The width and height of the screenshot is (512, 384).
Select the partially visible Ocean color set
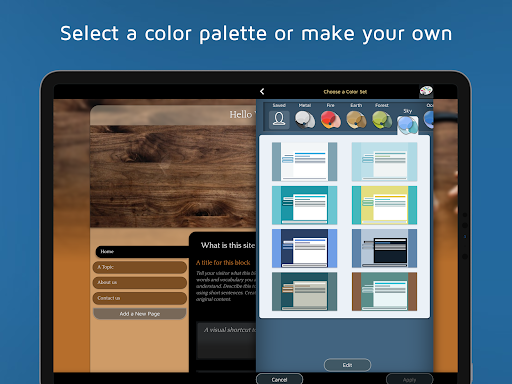(429, 120)
